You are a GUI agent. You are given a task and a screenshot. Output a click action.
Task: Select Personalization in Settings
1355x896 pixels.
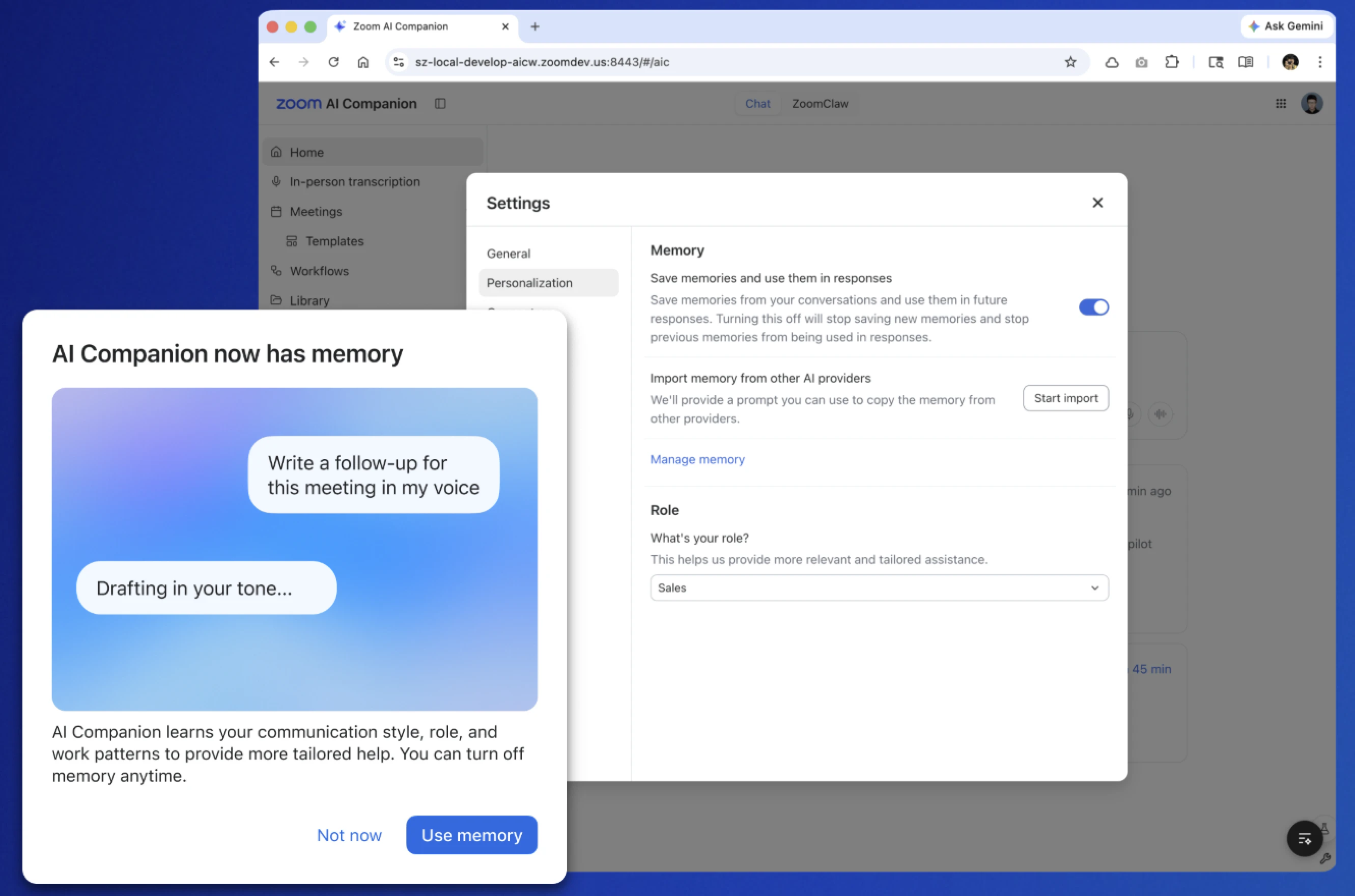click(548, 283)
